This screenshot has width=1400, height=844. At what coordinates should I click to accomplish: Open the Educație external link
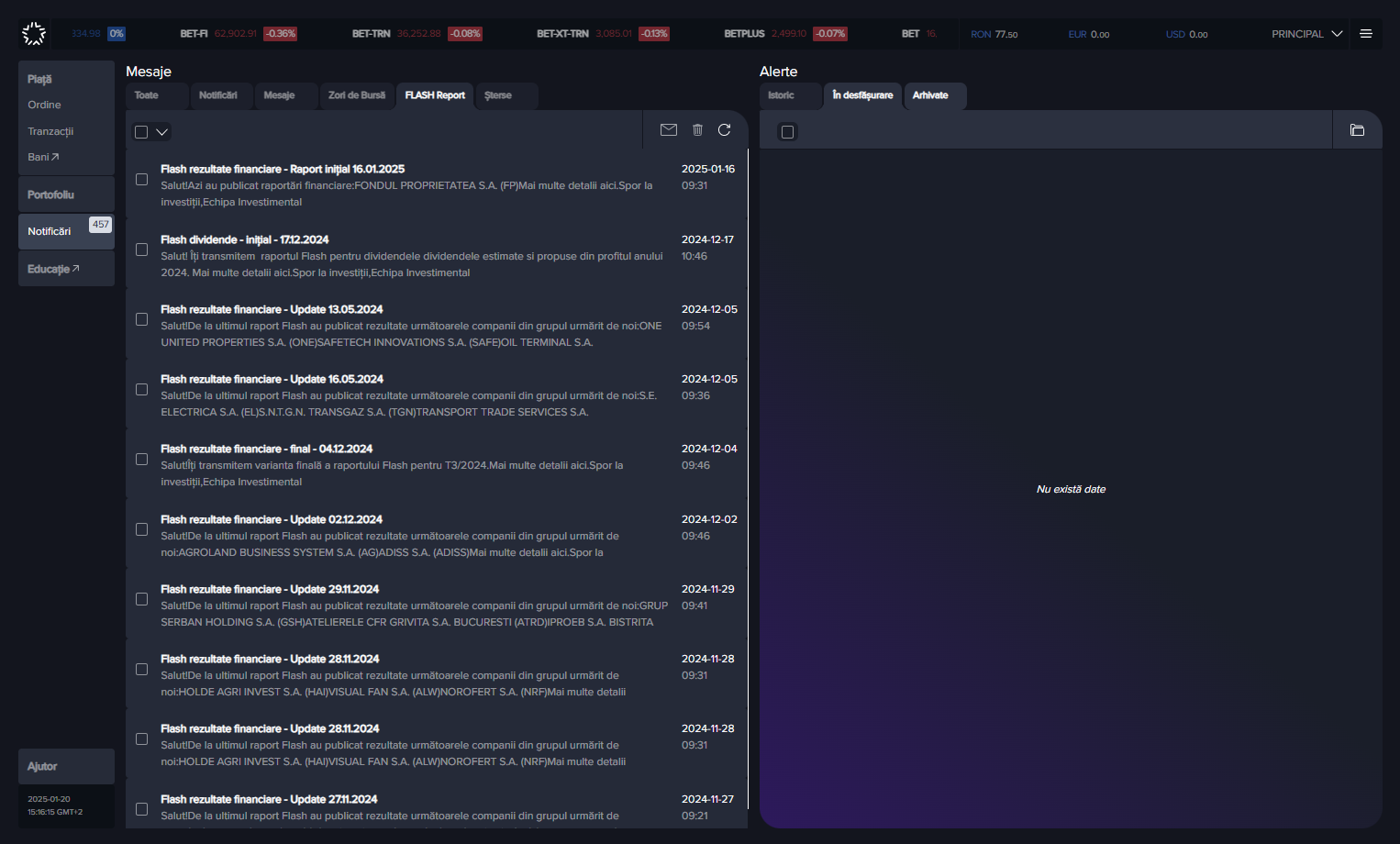pyautogui.click(x=53, y=269)
